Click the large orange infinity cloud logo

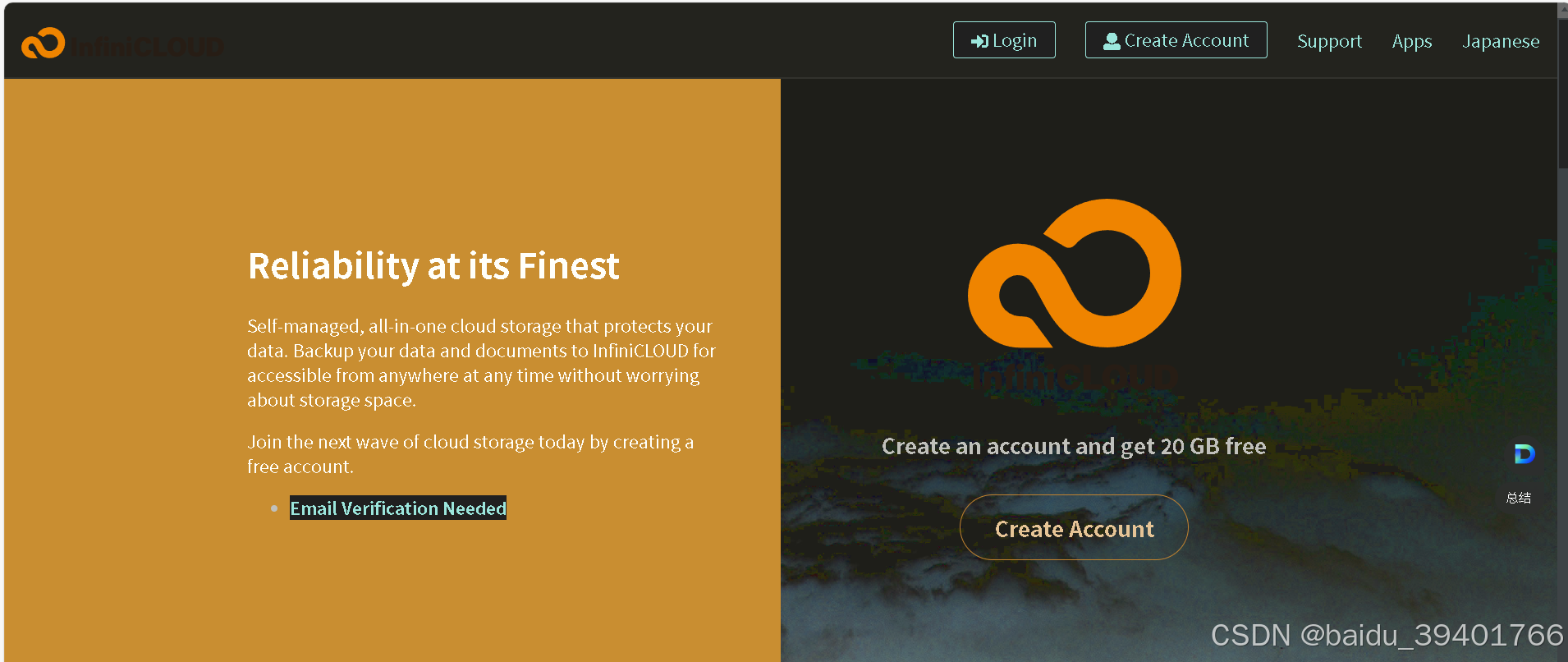[x=1075, y=274]
